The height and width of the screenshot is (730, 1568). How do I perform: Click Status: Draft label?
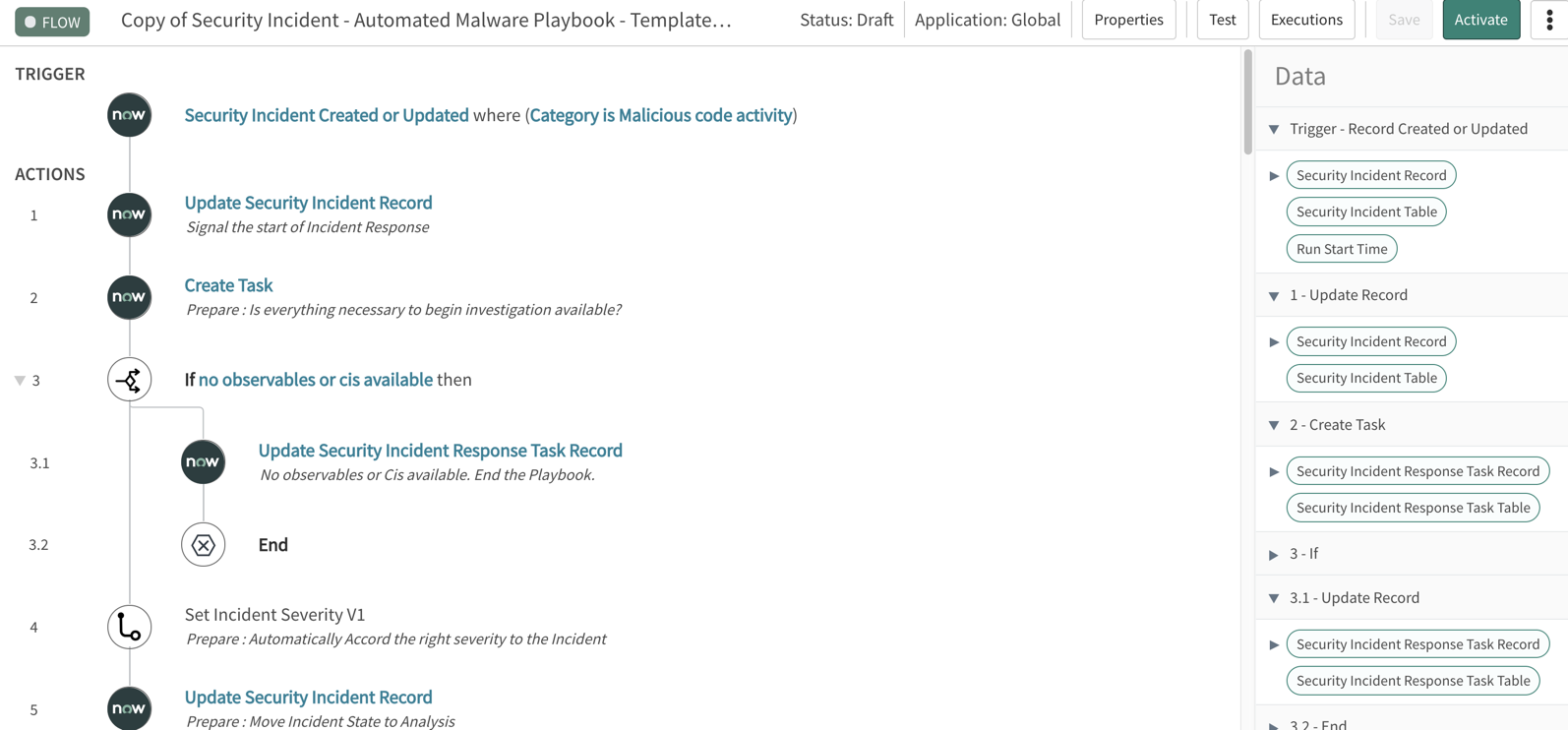tap(846, 20)
